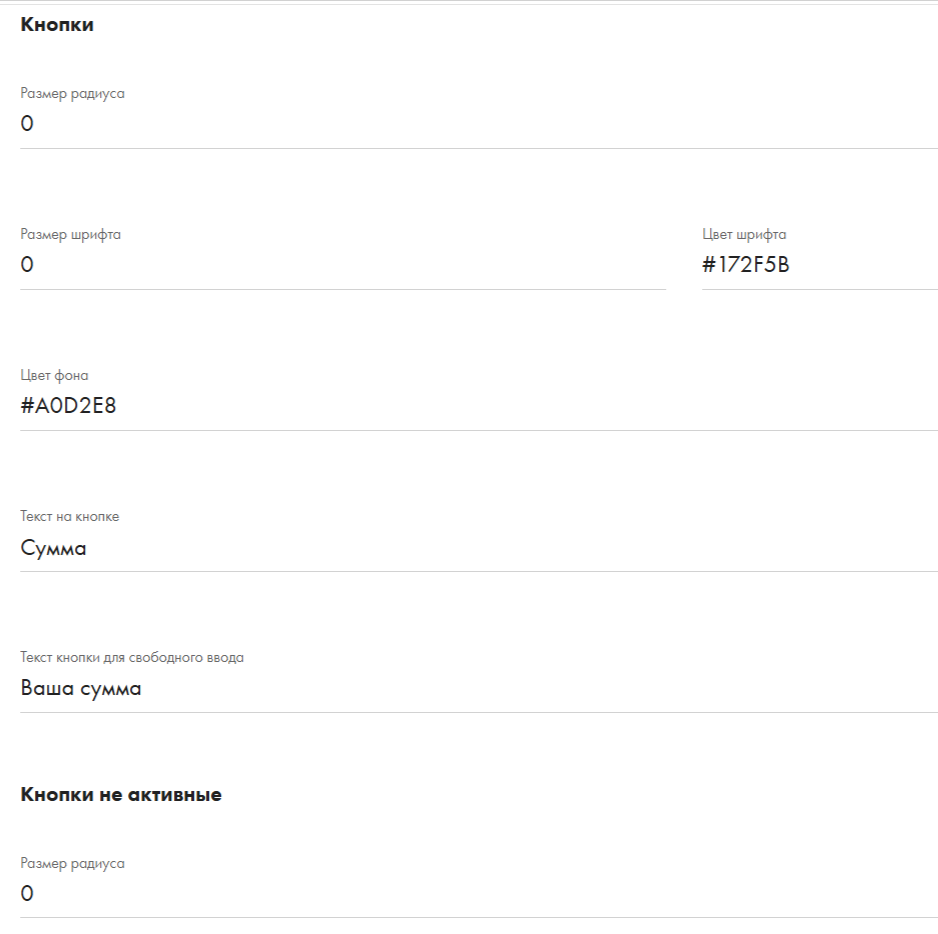The image size is (938, 934).
Task: Focus the Текст на кнопке input field
Action: pyautogui.click(x=479, y=547)
